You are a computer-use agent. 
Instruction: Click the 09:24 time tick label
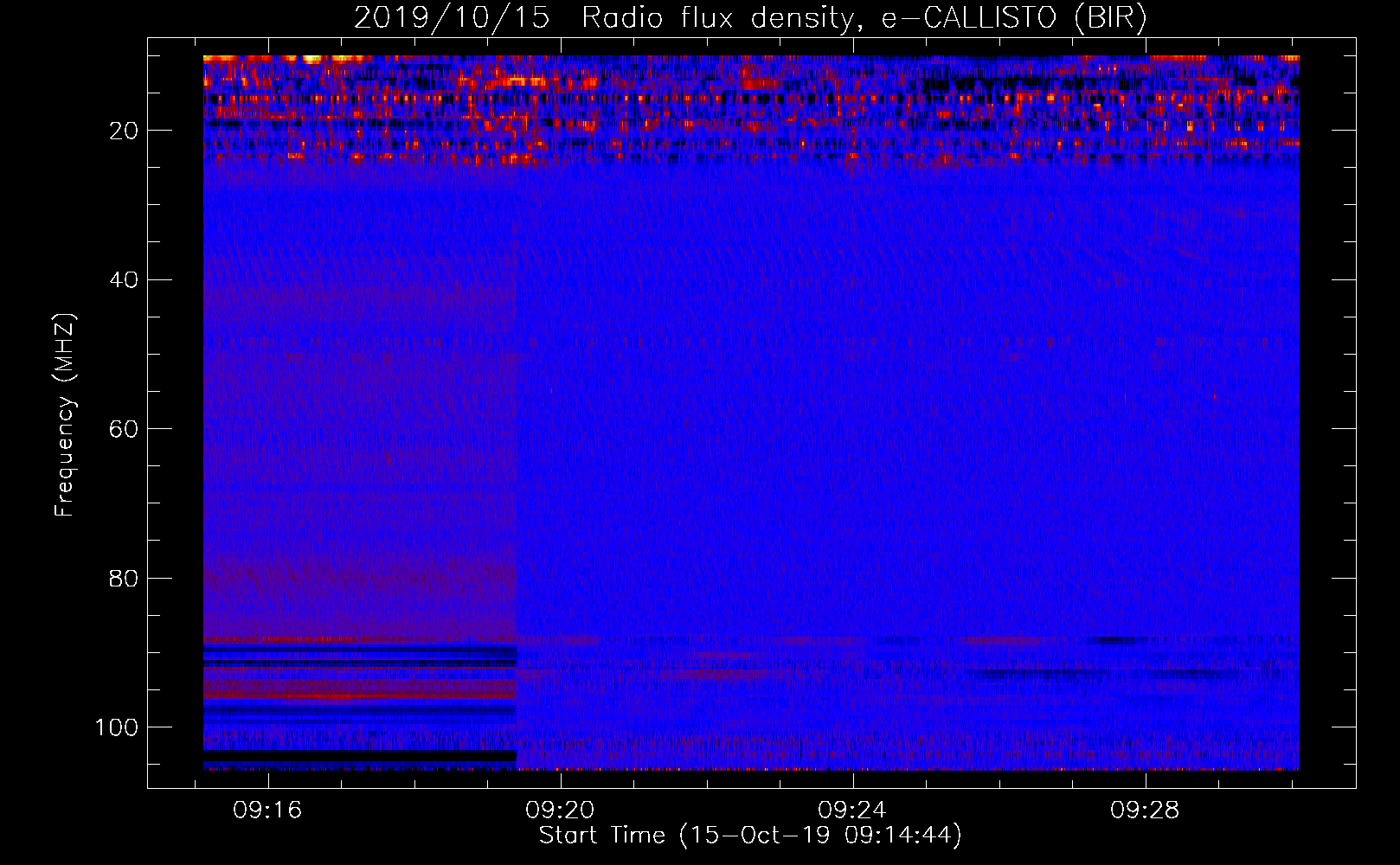[852, 811]
